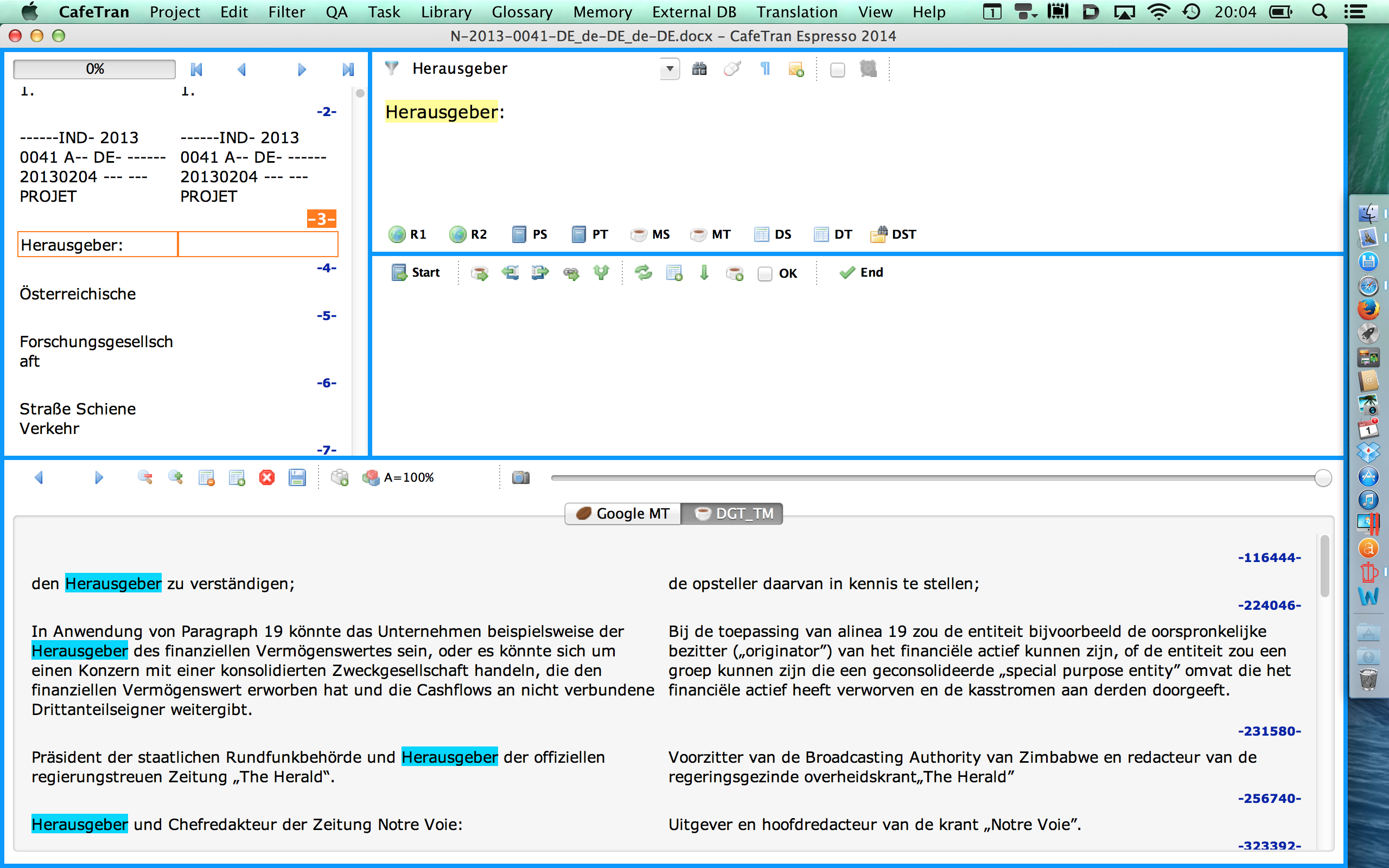Click the green down arrow icon

coord(704,273)
